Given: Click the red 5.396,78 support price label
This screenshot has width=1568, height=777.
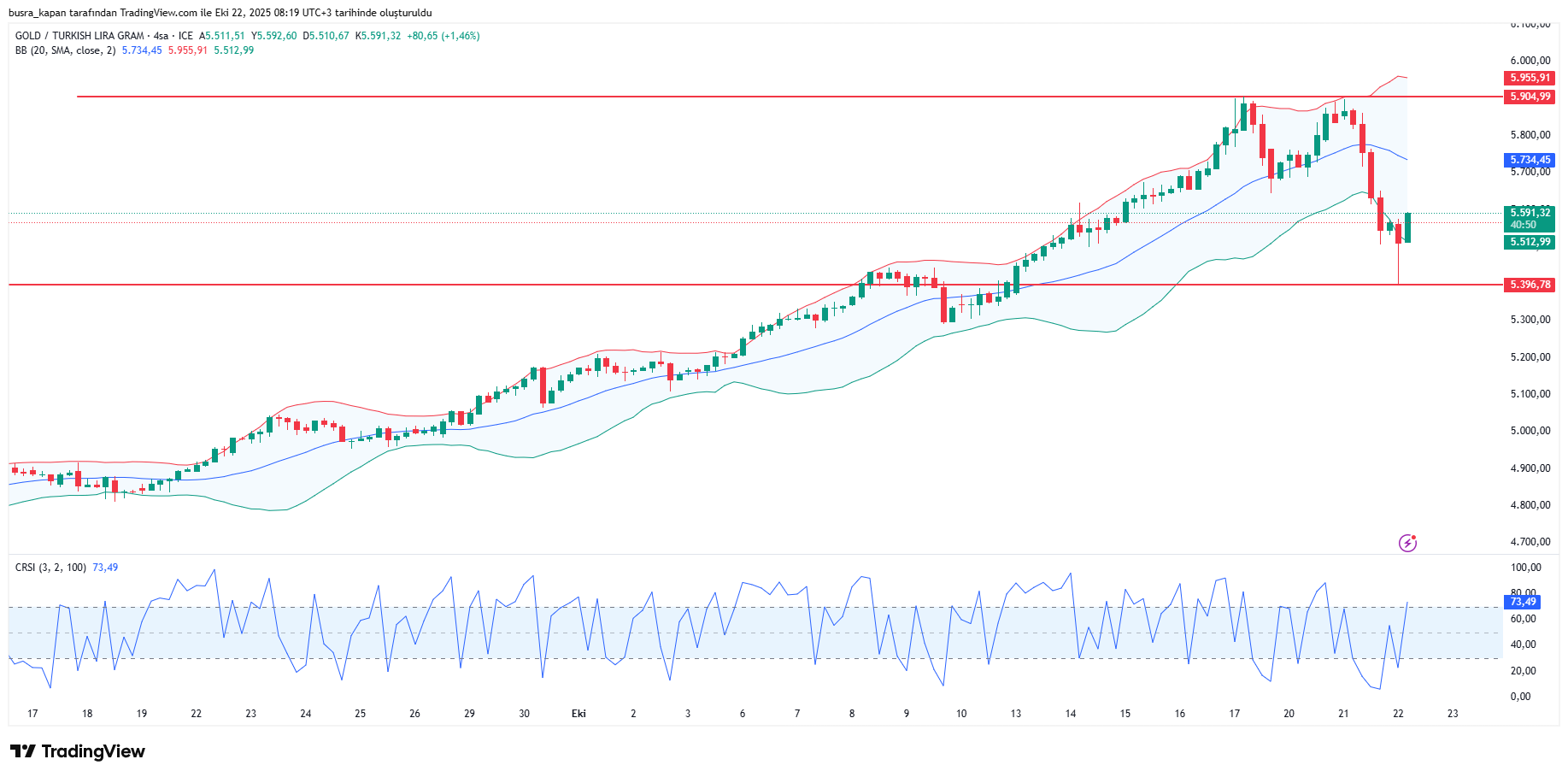Looking at the screenshot, I should click(1529, 285).
